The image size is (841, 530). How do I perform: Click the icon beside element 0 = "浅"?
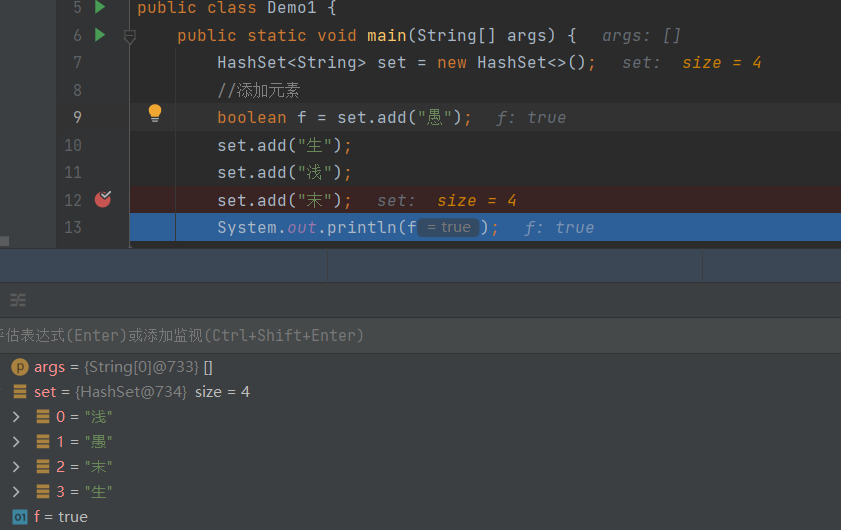[43, 417]
